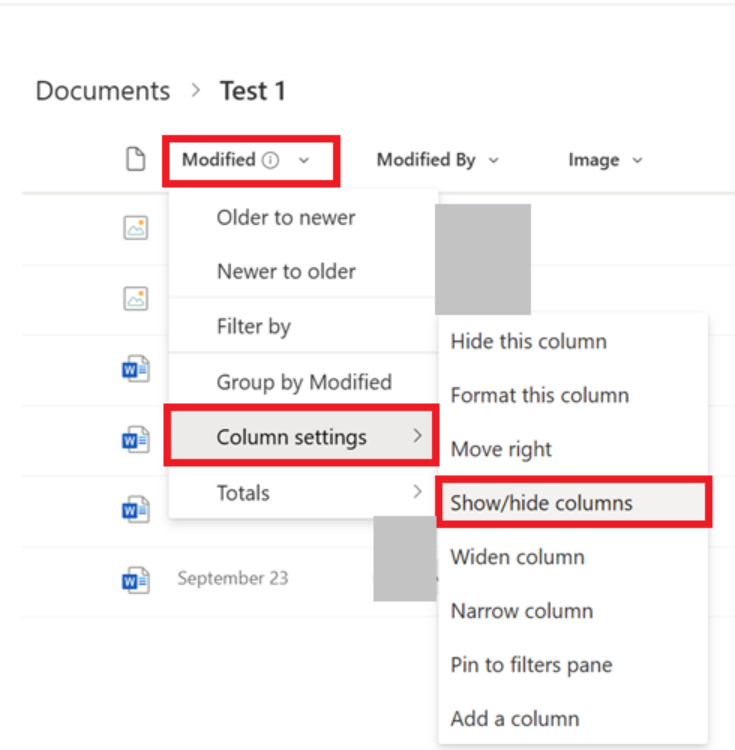Select Show/hide columns
The width and height of the screenshot is (735, 750).
click(572, 503)
